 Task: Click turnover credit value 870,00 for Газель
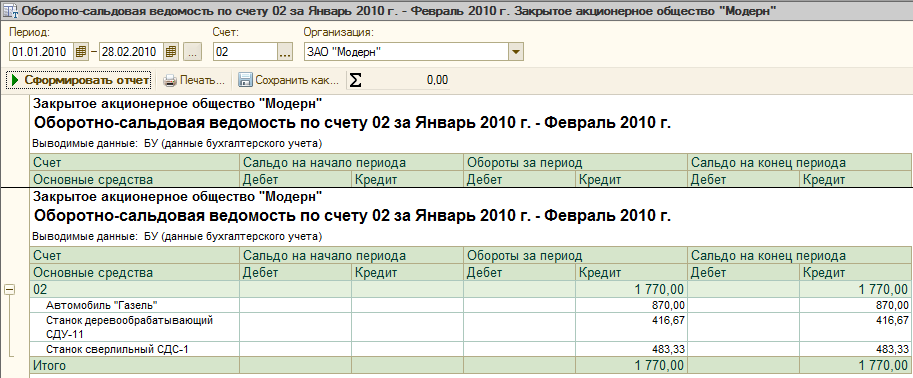point(632,305)
